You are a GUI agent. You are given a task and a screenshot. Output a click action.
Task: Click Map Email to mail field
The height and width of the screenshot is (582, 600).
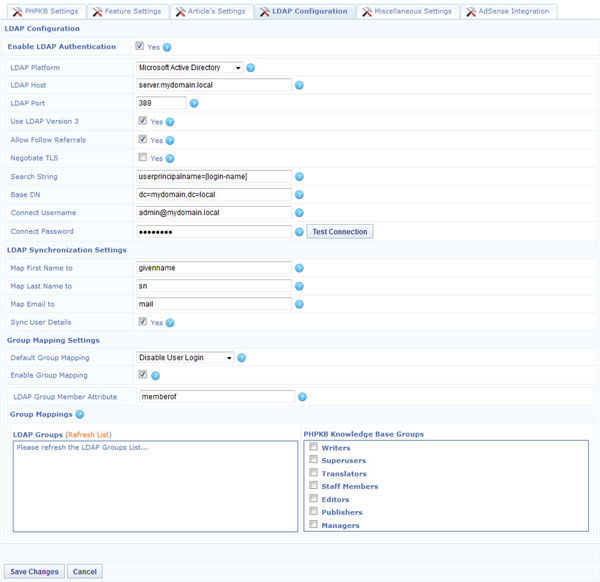pyautogui.click(x=214, y=304)
